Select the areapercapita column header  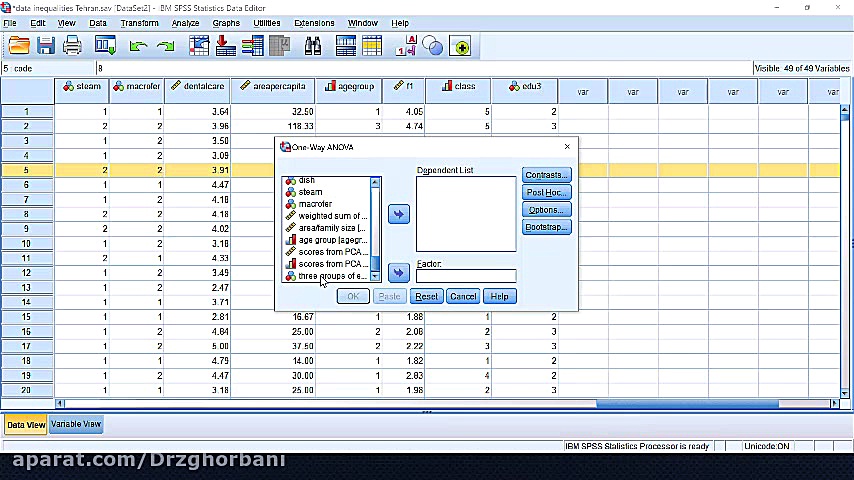(x=273, y=90)
